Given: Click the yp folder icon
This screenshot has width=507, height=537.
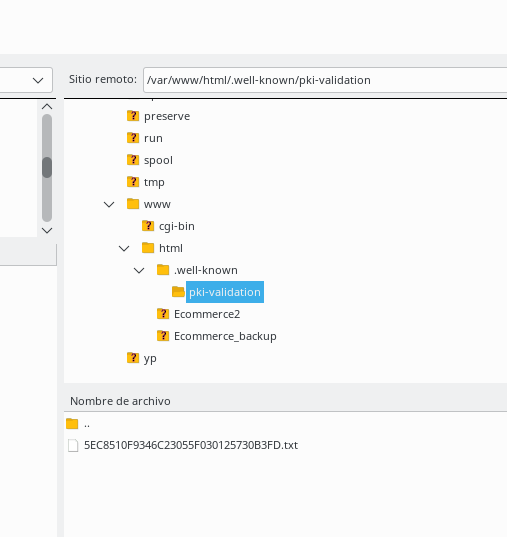Looking at the screenshot, I should point(133,358).
